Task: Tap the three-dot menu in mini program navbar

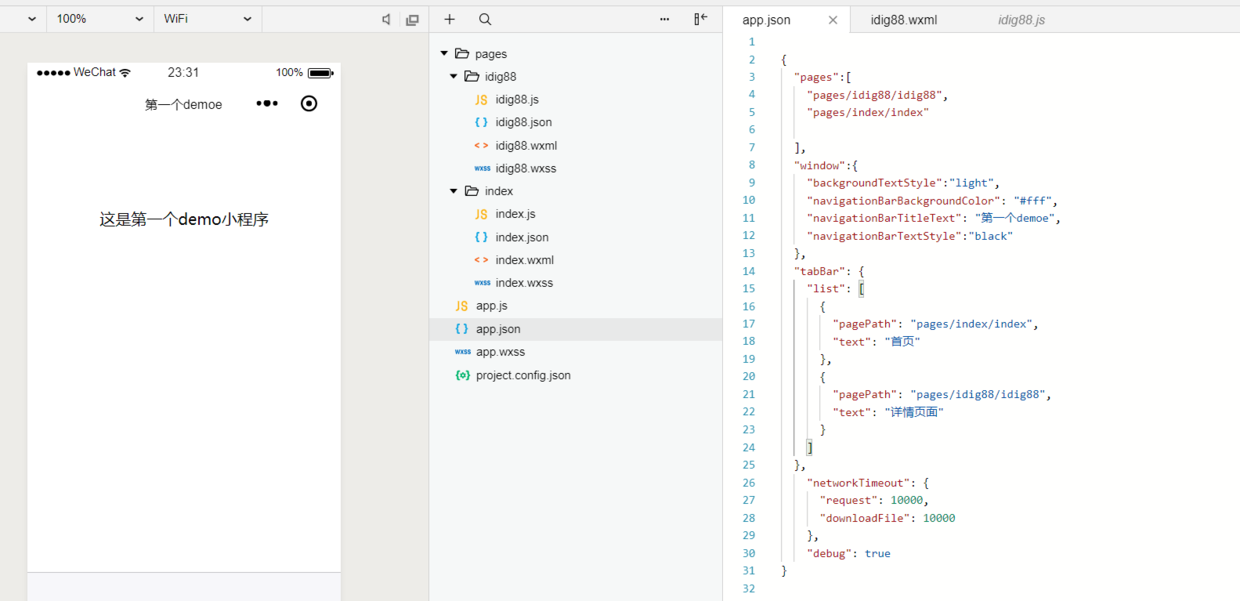Action: coord(267,103)
